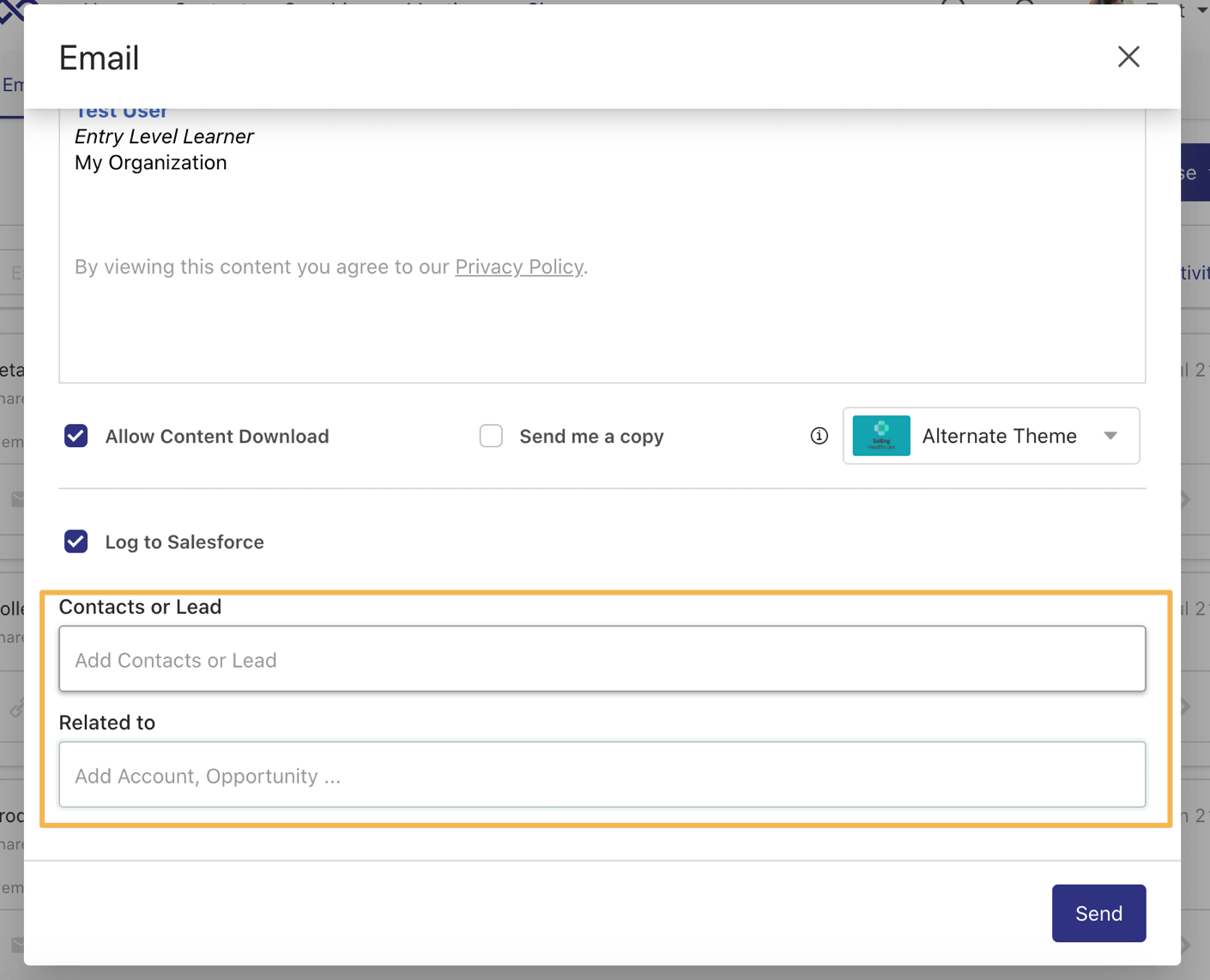Click the Alternate Theme thumbnail image
Screen dimensions: 1210x980
tap(881, 436)
